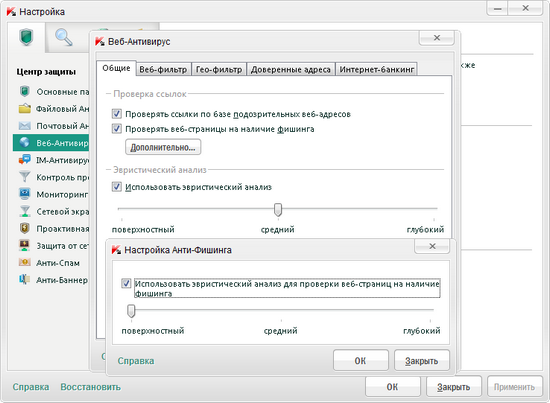Switch to Общие tab

point(116,68)
